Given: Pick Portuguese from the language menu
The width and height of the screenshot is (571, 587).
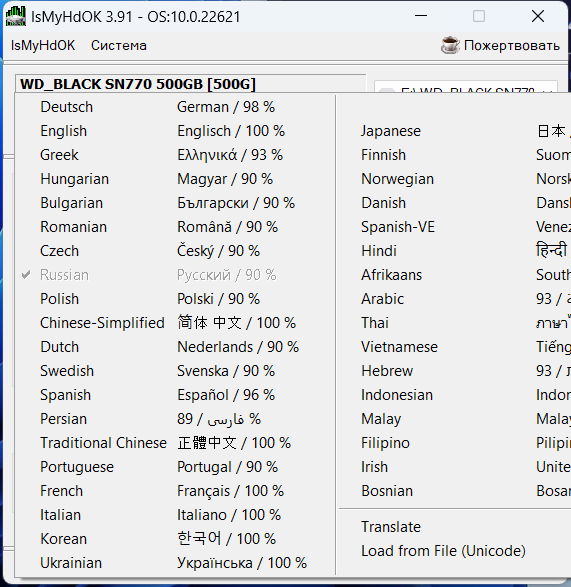Looking at the screenshot, I should pyautogui.click(x=175, y=466).
